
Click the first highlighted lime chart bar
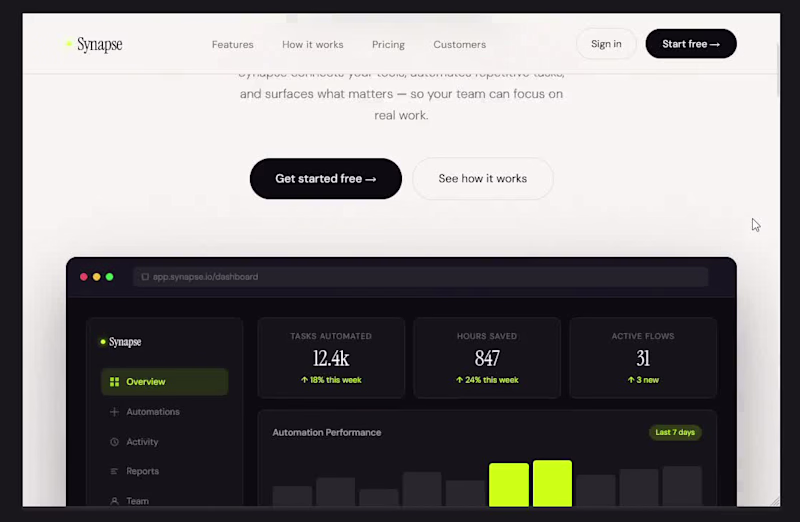click(509, 485)
